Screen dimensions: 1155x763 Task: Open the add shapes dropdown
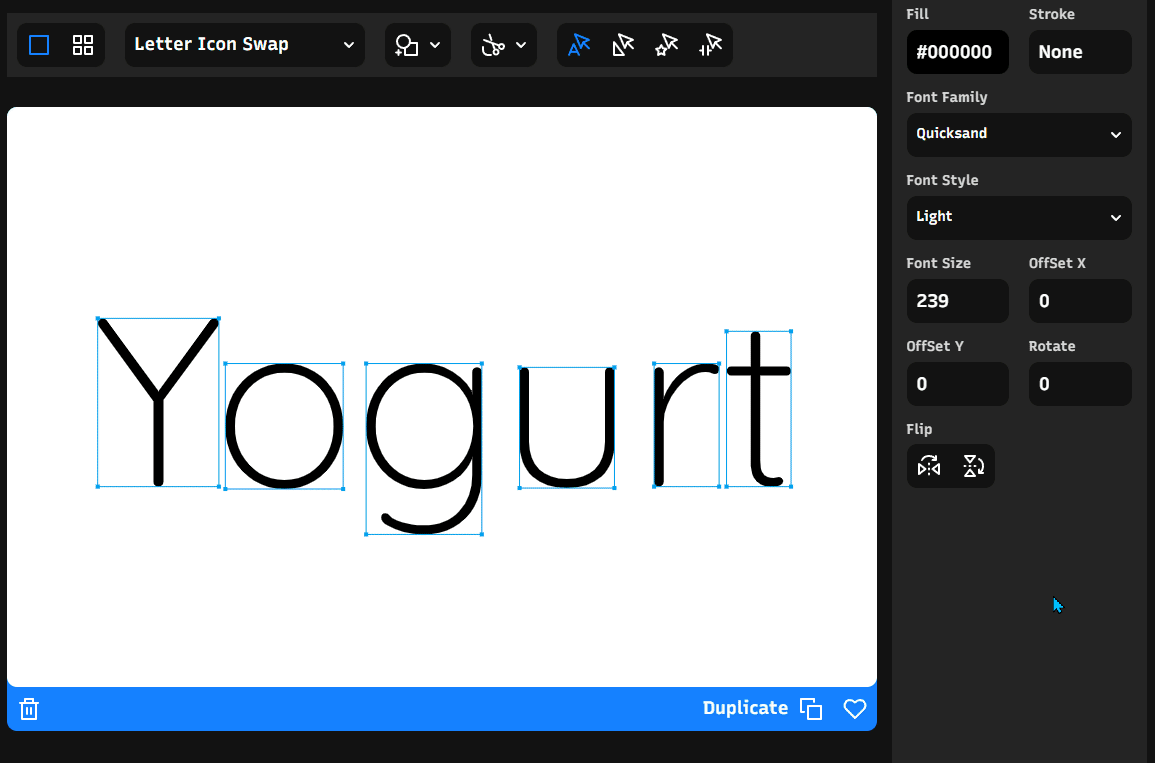coord(418,45)
